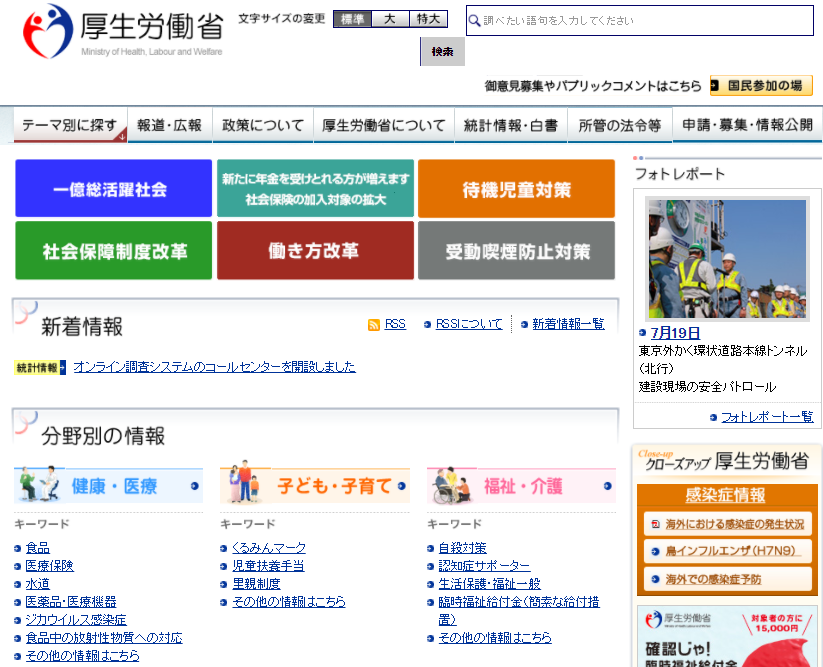Open the 里親制度 keyword link

tap(256, 584)
